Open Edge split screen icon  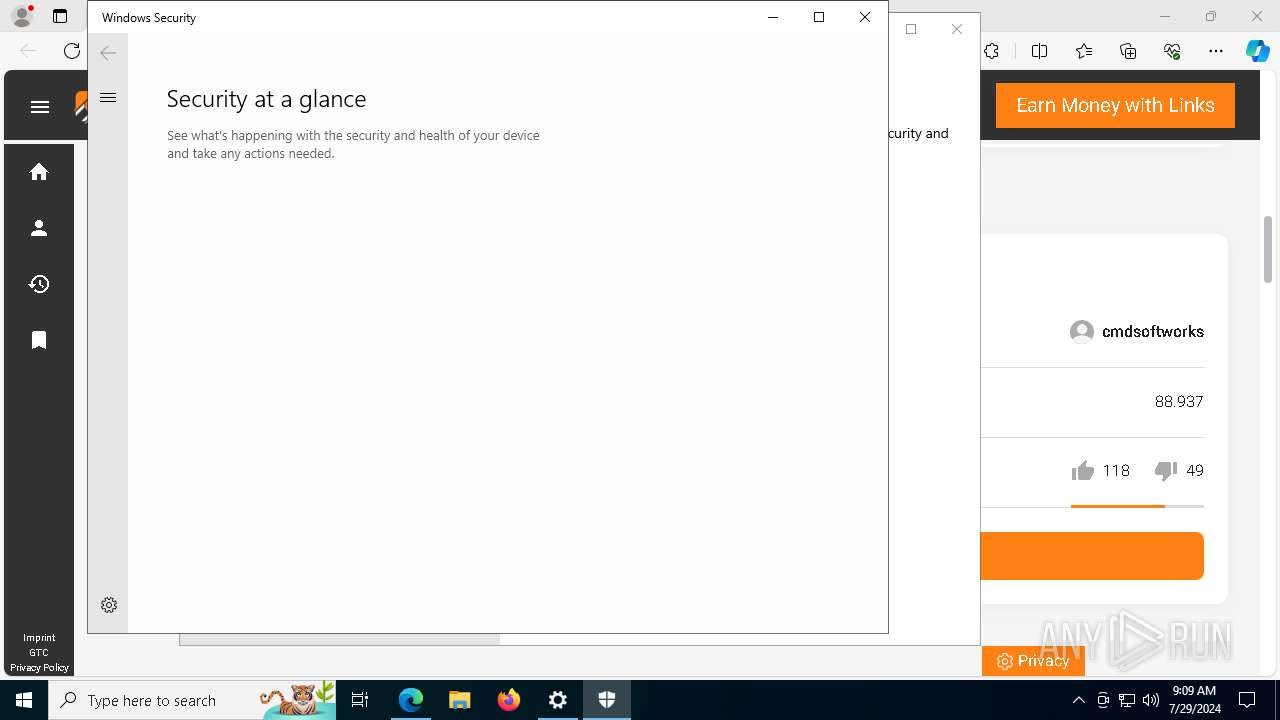tap(1039, 51)
